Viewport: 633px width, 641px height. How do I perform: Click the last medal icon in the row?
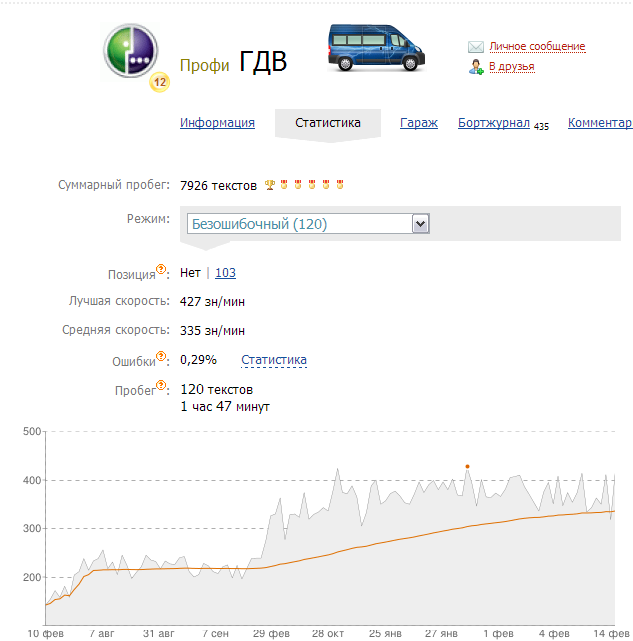coord(340,185)
